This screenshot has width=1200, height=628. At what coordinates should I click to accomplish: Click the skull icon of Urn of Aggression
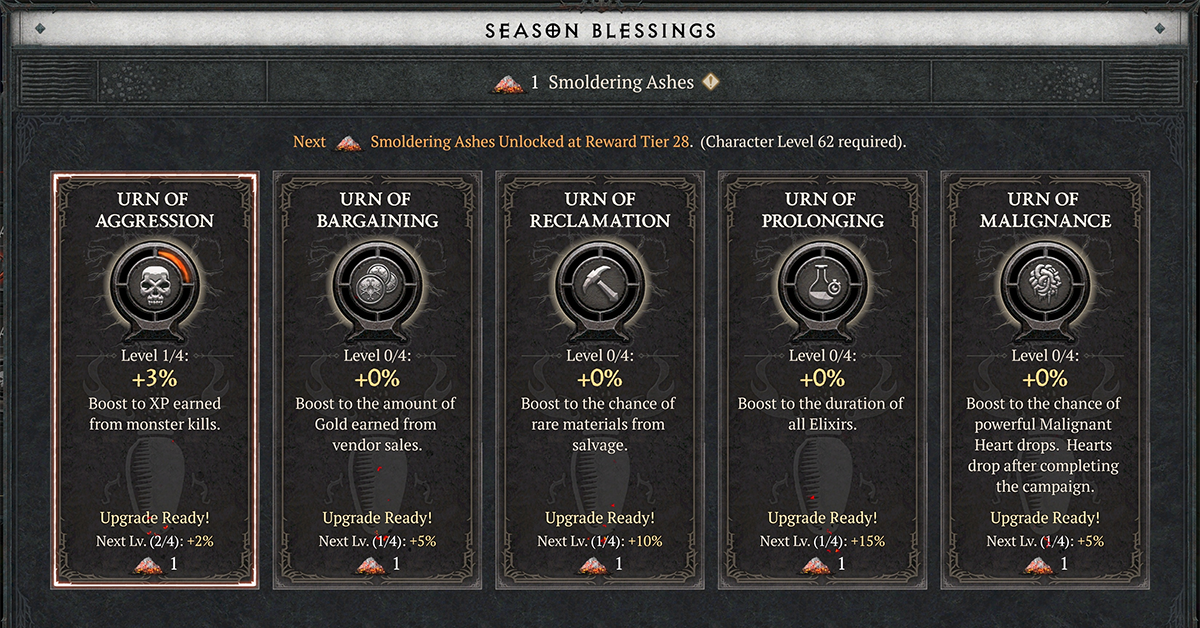[x=155, y=285]
